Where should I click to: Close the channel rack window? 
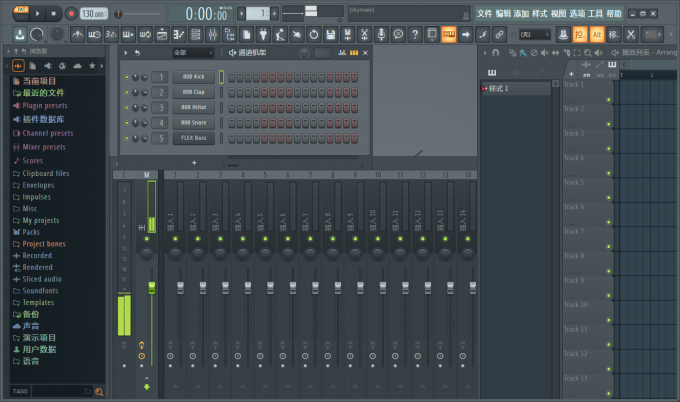[365, 52]
